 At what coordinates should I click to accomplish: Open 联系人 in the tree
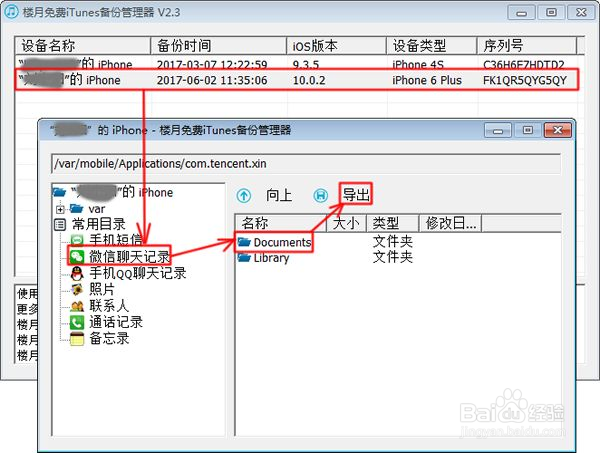109,306
